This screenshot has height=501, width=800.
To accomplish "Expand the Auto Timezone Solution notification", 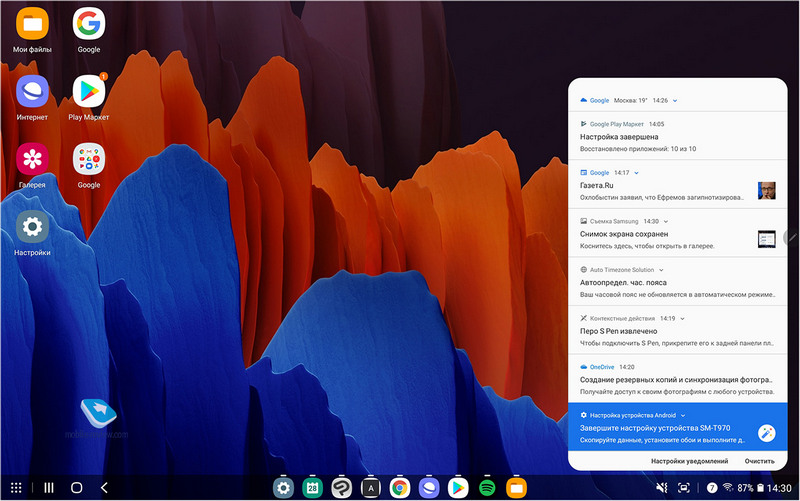I will pos(662,270).
